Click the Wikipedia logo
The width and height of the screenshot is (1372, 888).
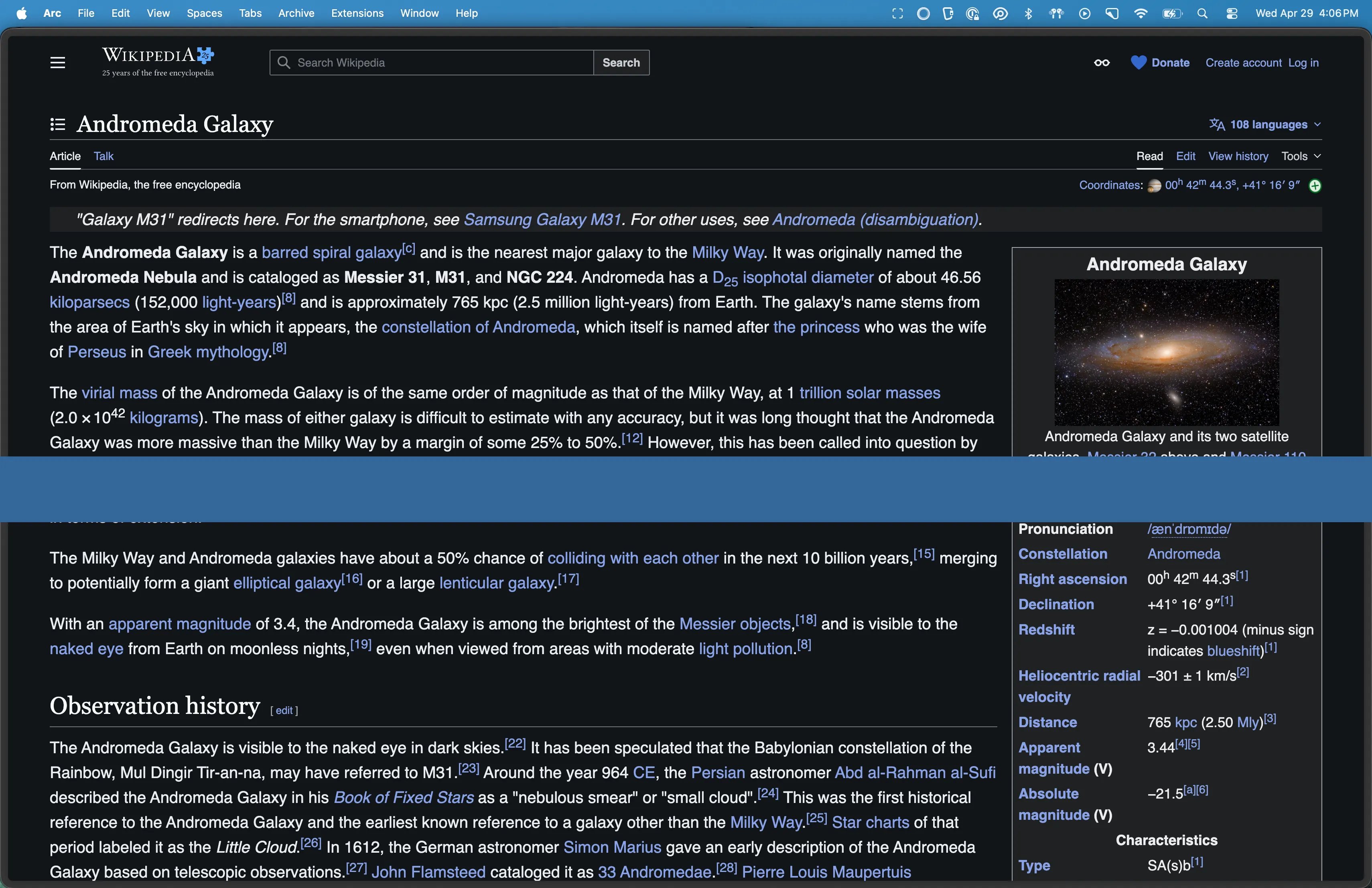point(158,62)
